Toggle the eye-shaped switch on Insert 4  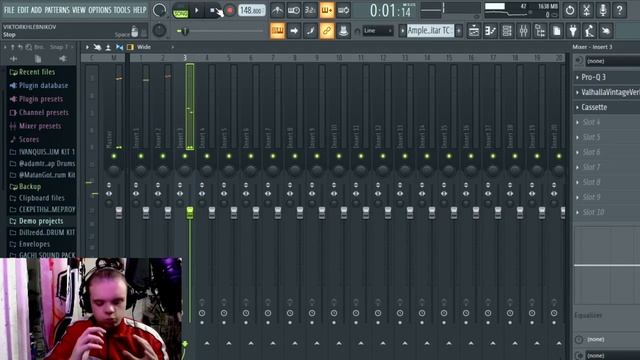click(x=202, y=193)
